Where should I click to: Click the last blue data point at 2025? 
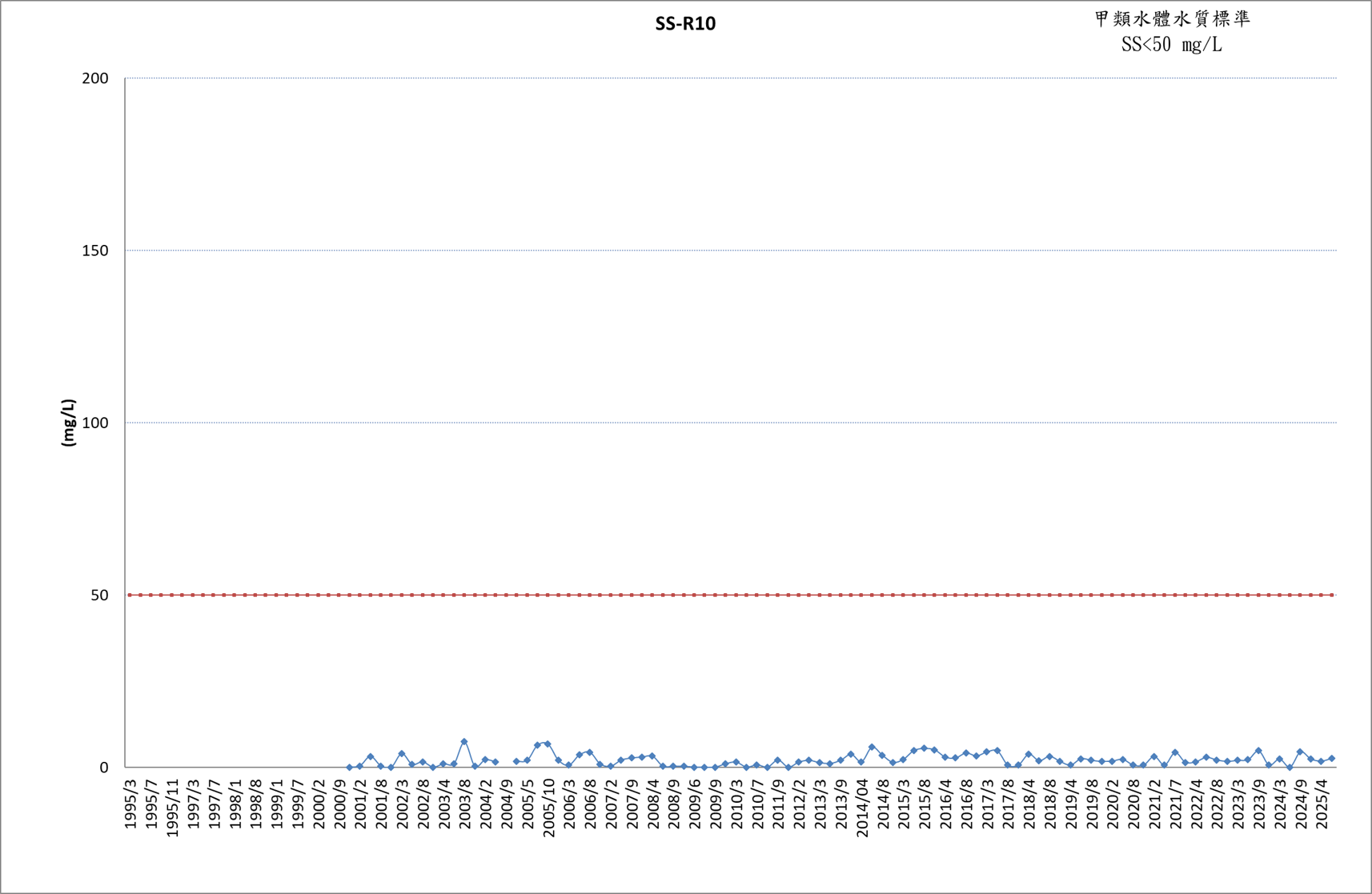pos(1331,758)
